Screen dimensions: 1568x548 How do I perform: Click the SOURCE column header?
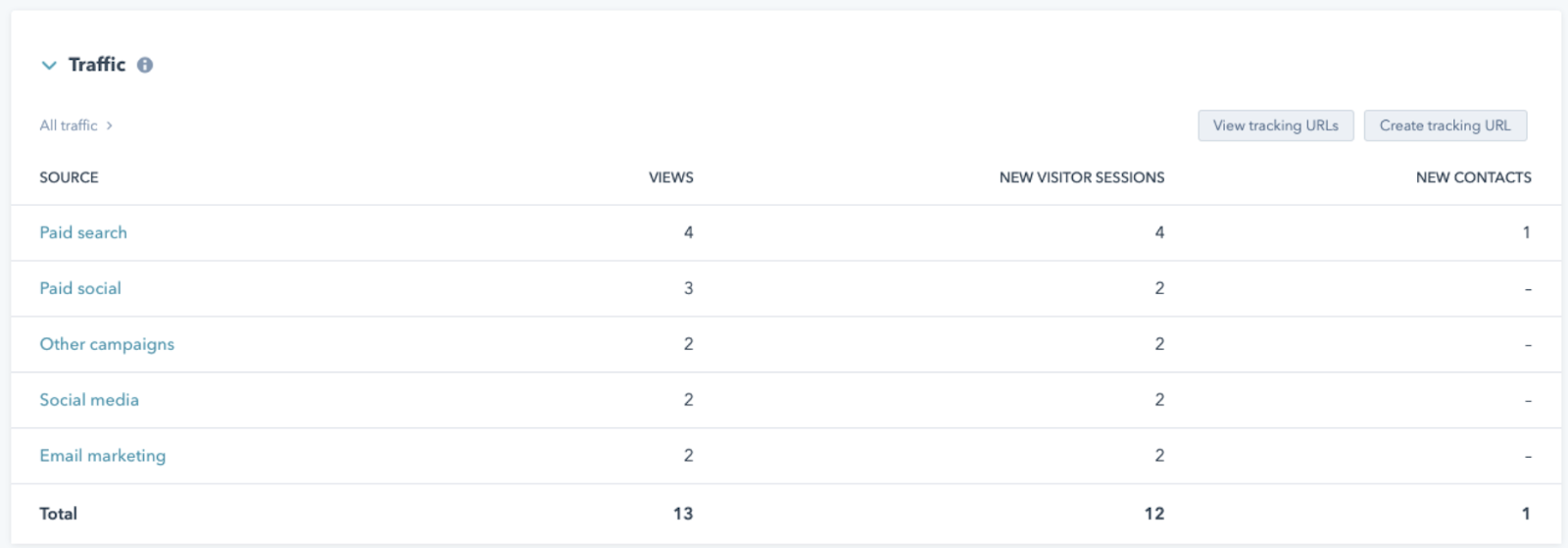point(69,177)
